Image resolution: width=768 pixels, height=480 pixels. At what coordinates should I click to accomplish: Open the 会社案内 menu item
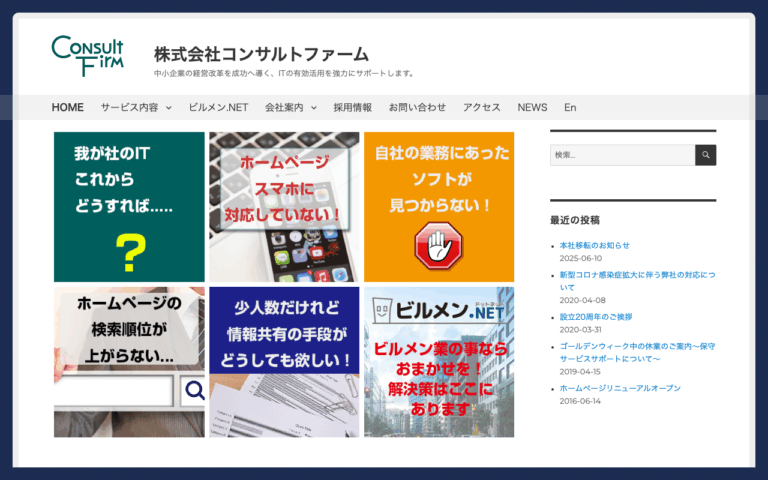pyautogui.click(x=284, y=107)
